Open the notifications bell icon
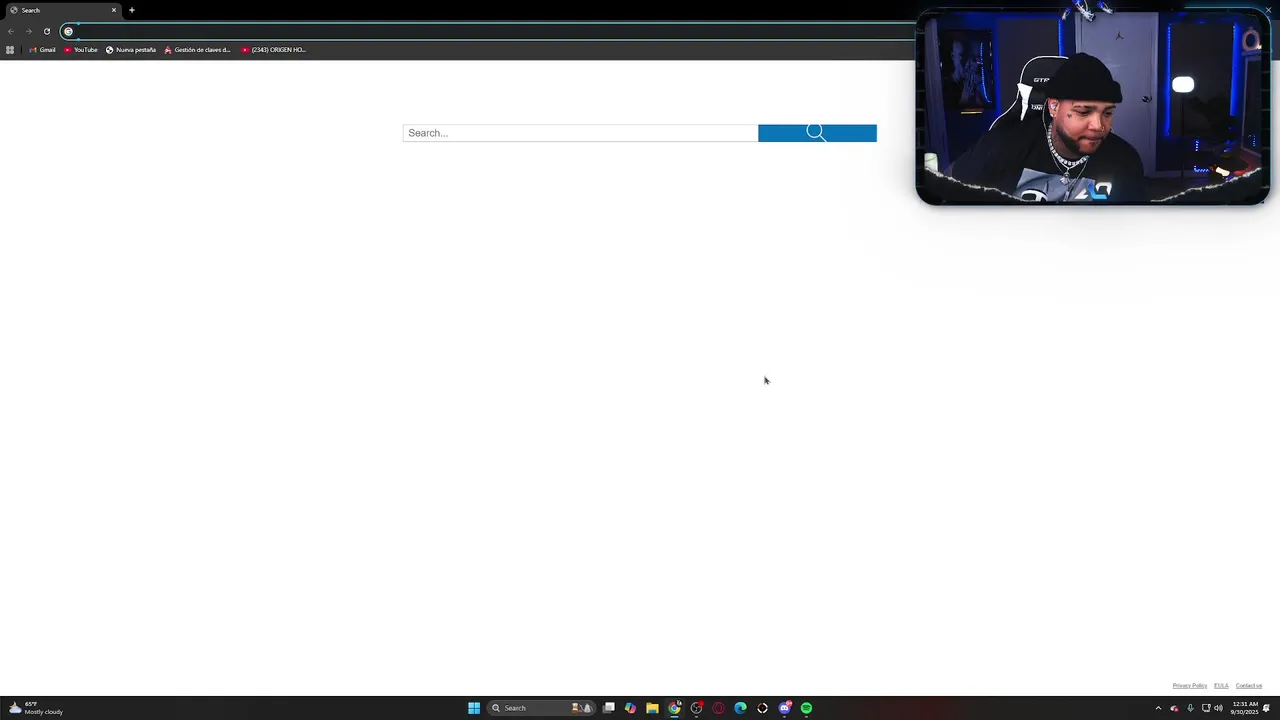The image size is (1280, 720). click(1267, 708)
